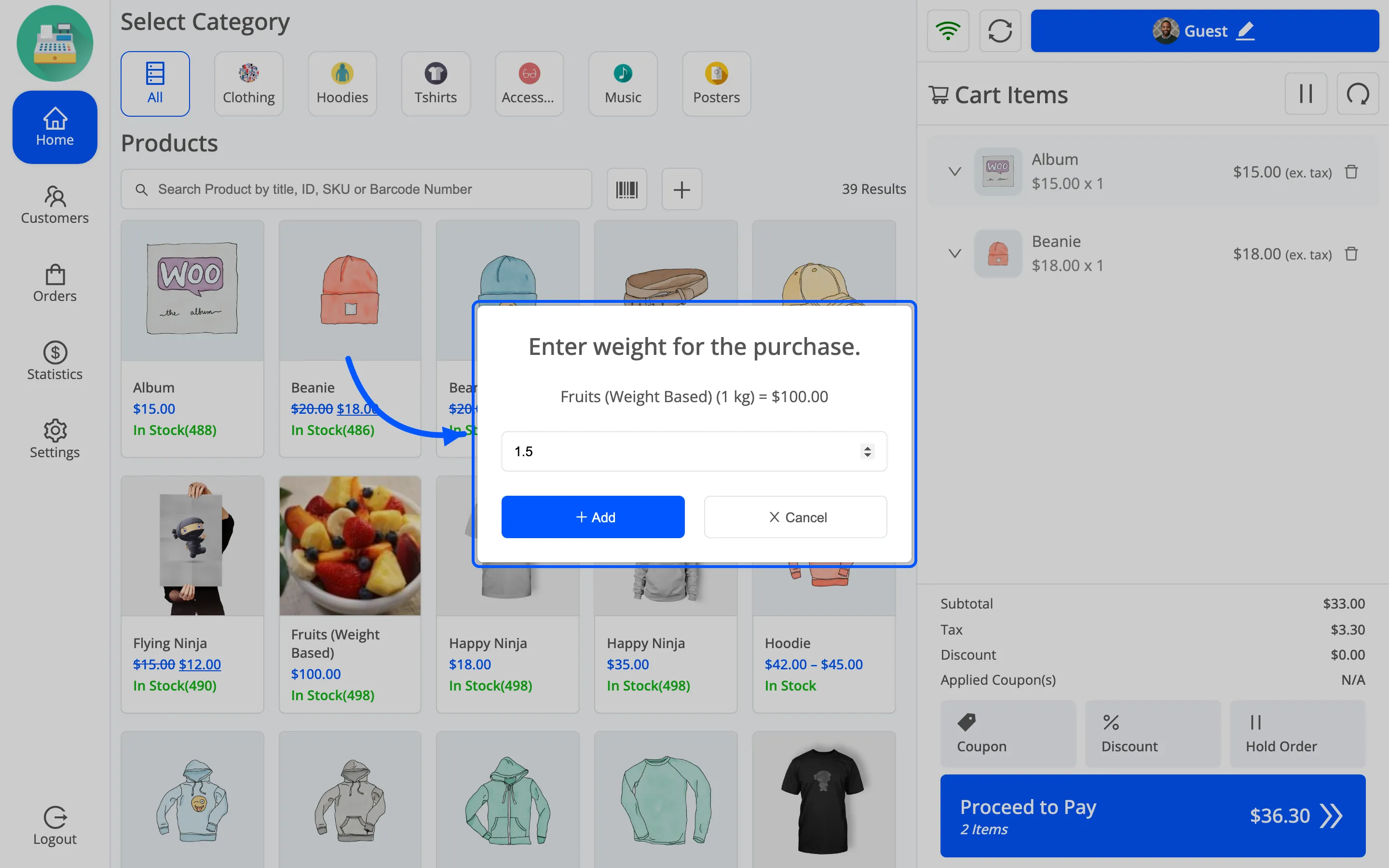The width and height of the screenshot is (1389, 868).
Task: Click the plus custom product button
Action: tap(681, 189)
